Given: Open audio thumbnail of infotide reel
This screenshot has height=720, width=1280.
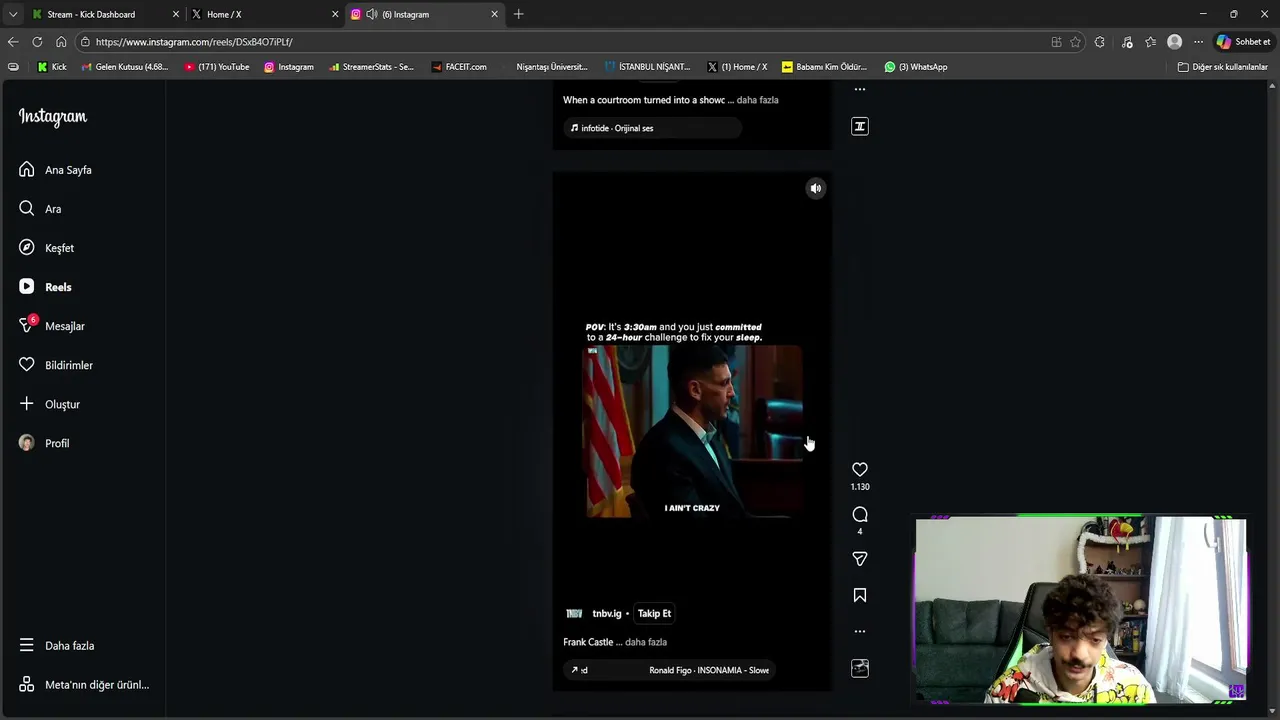Looking at the screenshot, I should tap(860, 126).
